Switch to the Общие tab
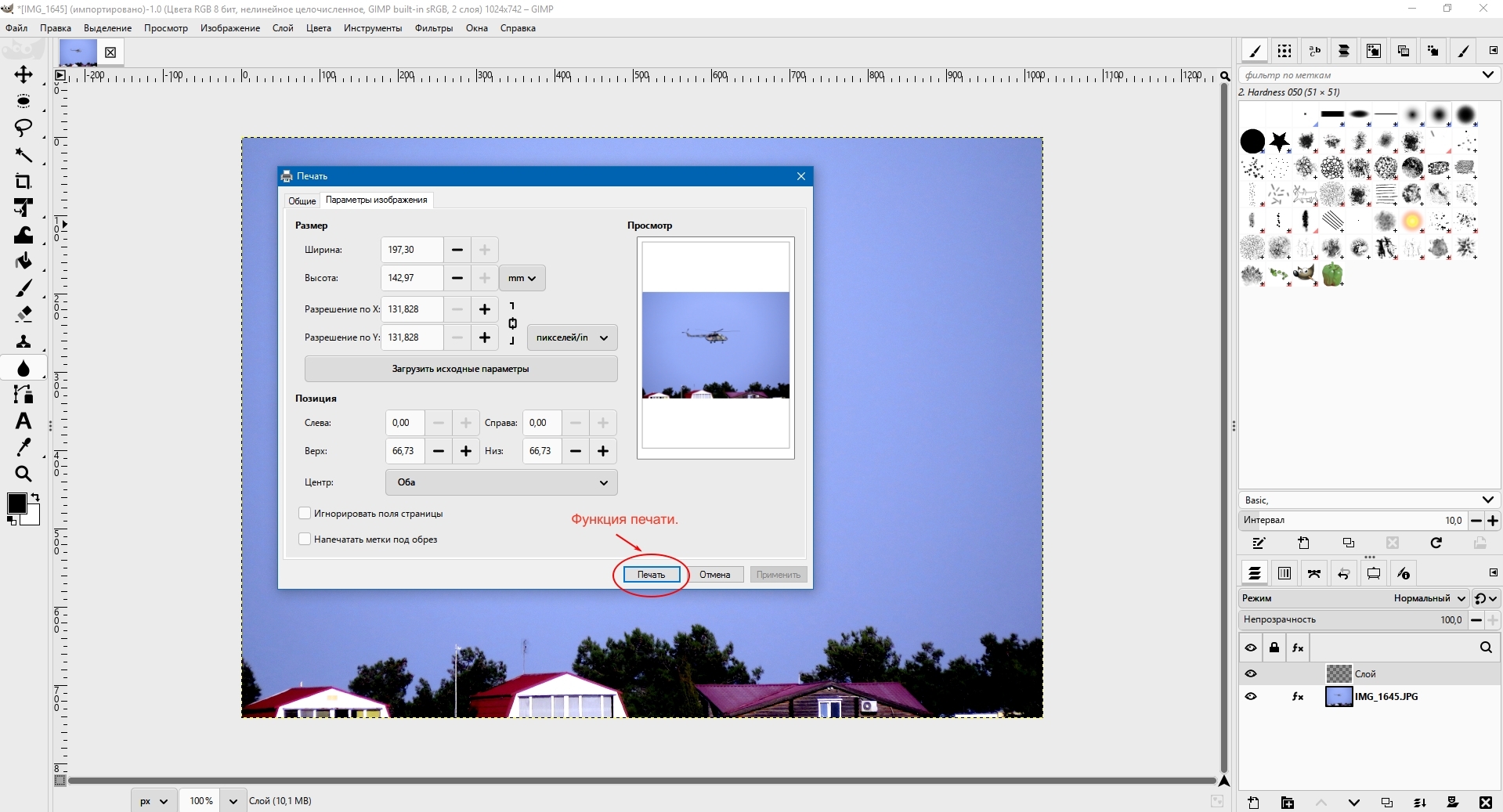The width and height of the screenshot is (1503, 812). (x=302, y=200)
